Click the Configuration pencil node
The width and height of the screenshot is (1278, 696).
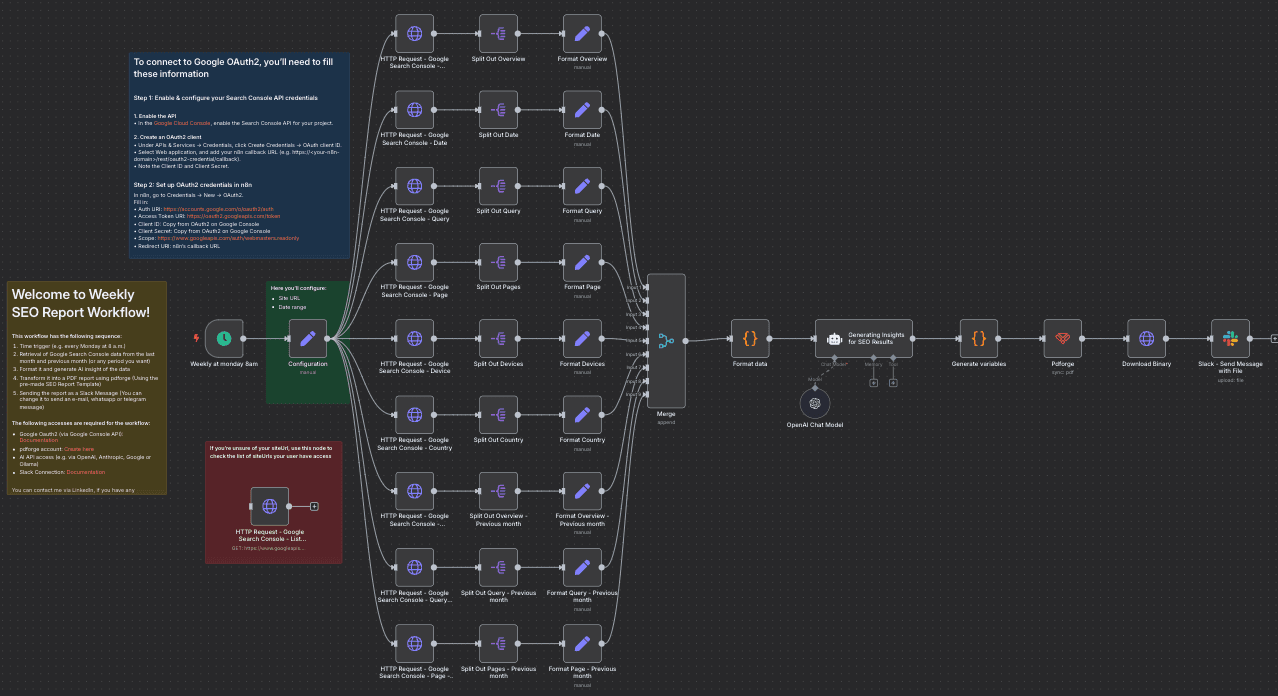tap(308, 339)
